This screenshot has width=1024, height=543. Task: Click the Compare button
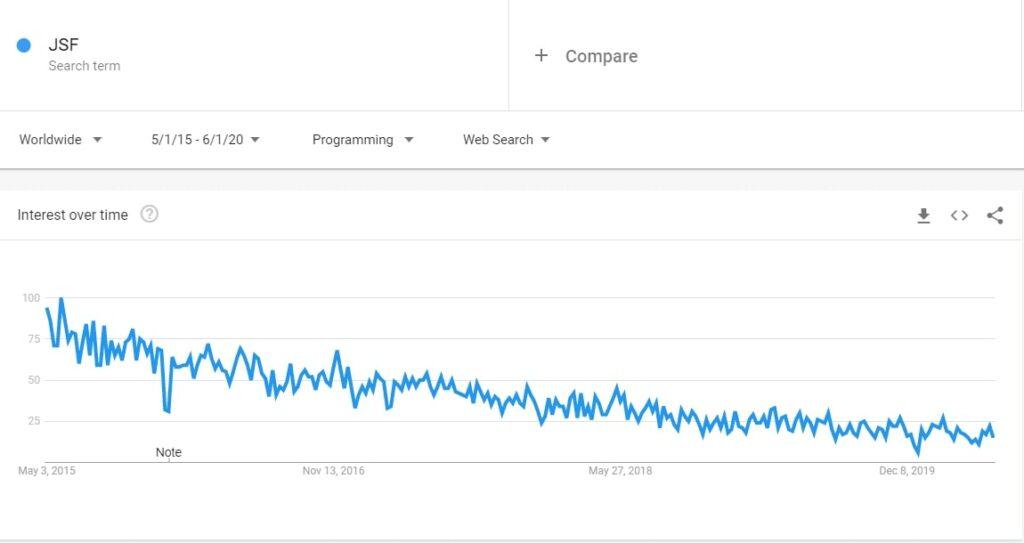601,56
